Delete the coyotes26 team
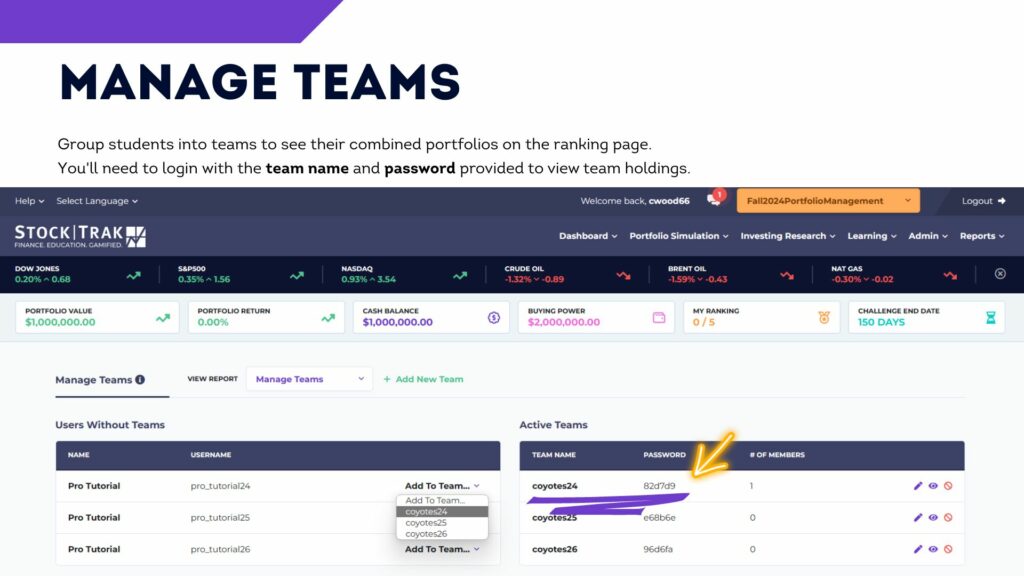1024x576 pixels. tap(948, 549)
